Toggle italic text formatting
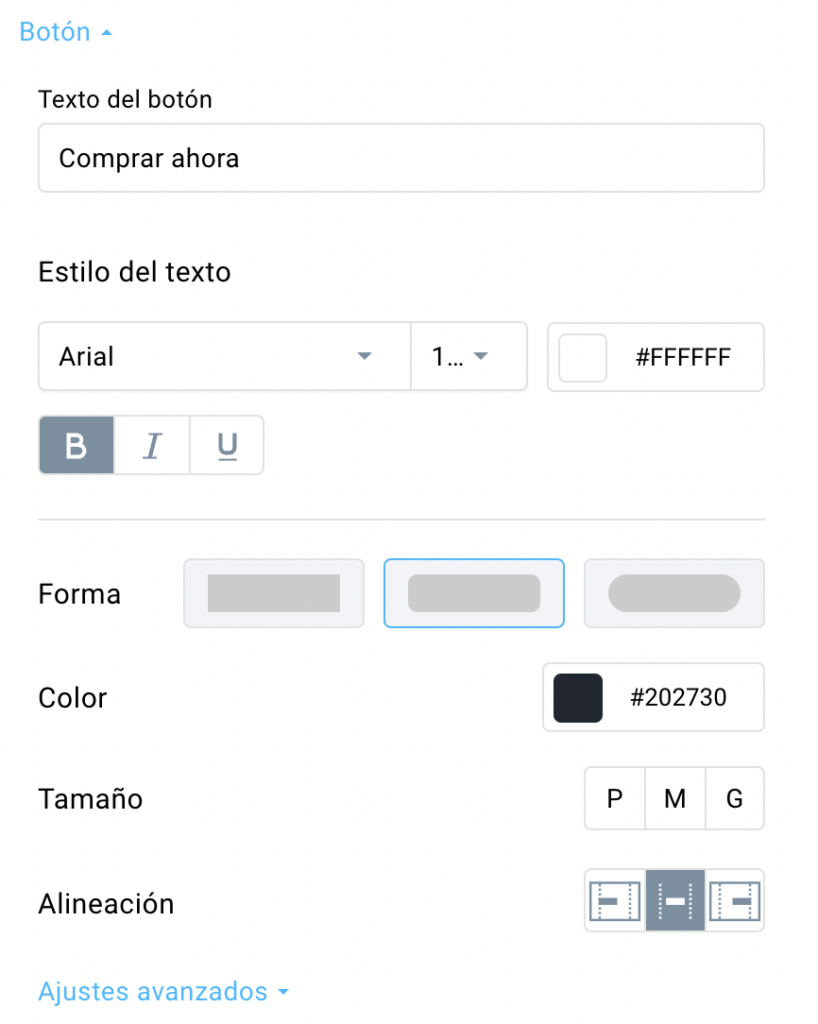This screenshot has width=818, height=1024. (x=152, y=445)
